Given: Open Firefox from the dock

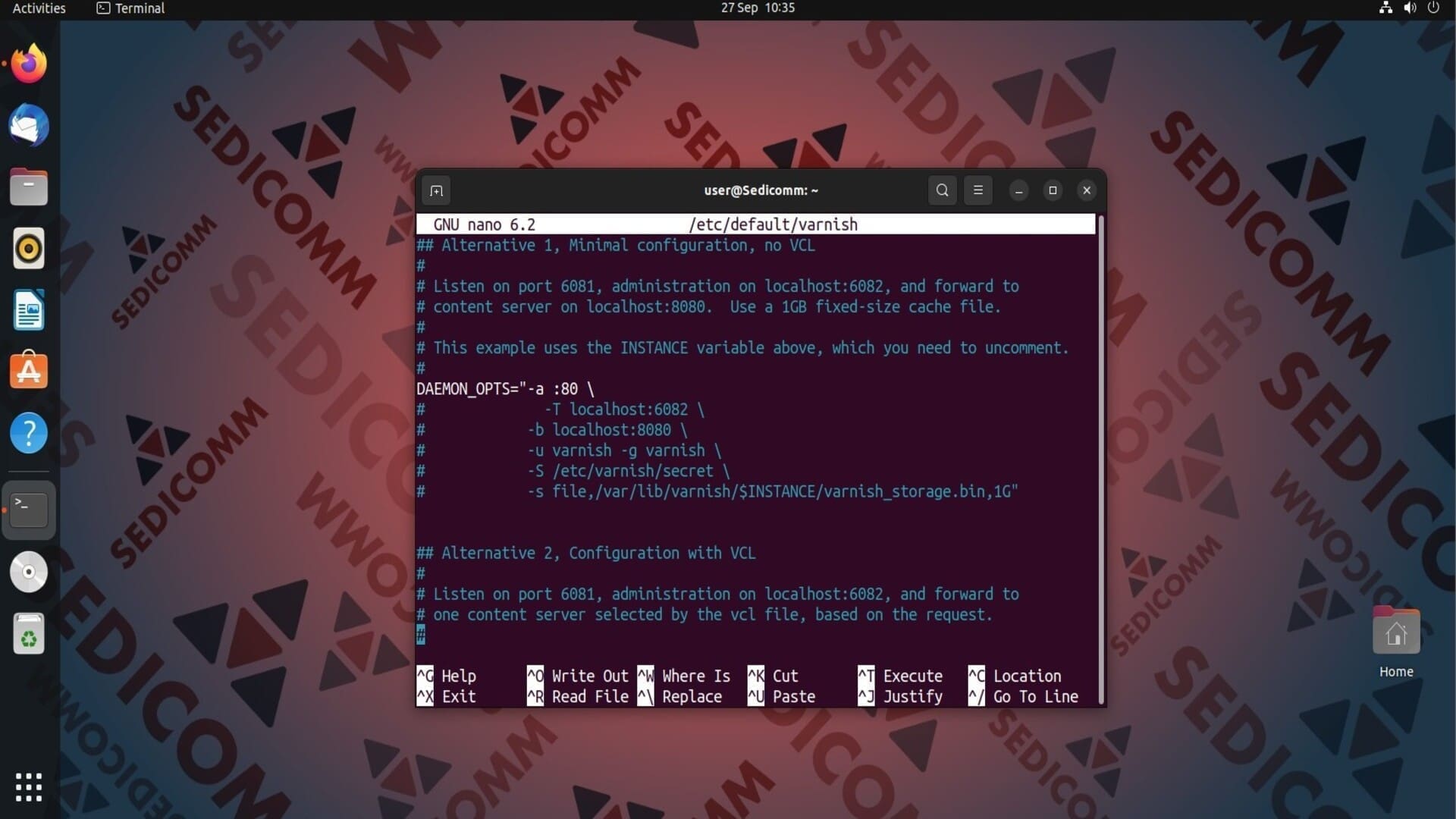Looking at the screenshot, I should pos(29,64).
